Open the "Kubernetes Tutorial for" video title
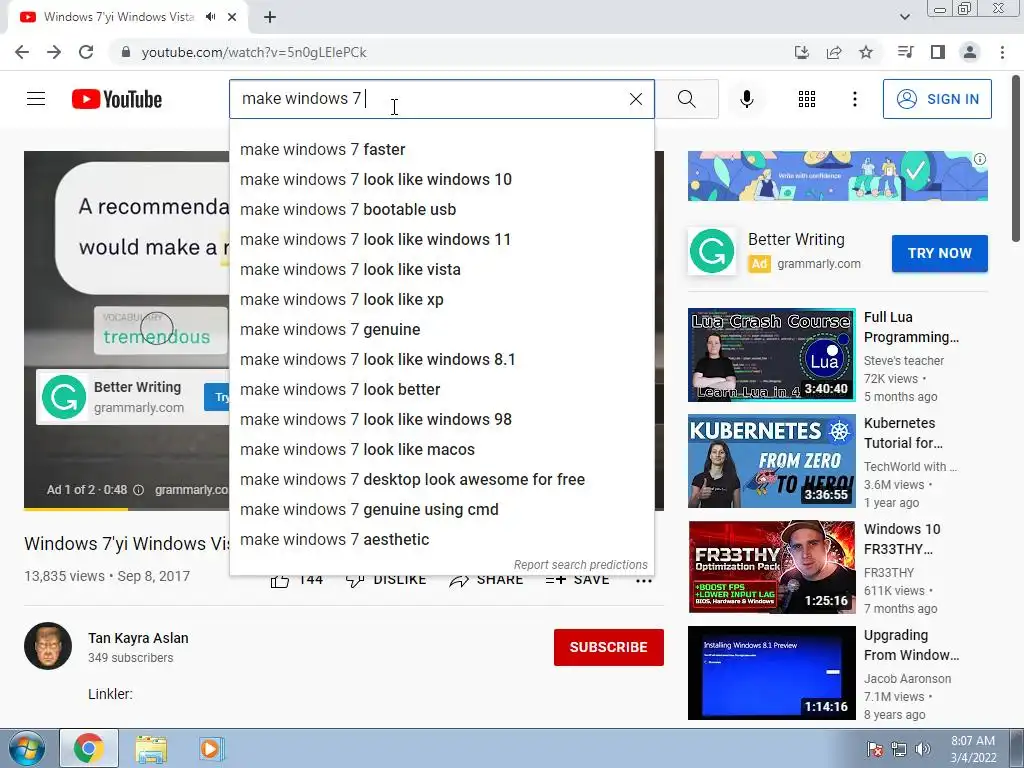Screen dimensions: 1024x768 tap(903, 433)
